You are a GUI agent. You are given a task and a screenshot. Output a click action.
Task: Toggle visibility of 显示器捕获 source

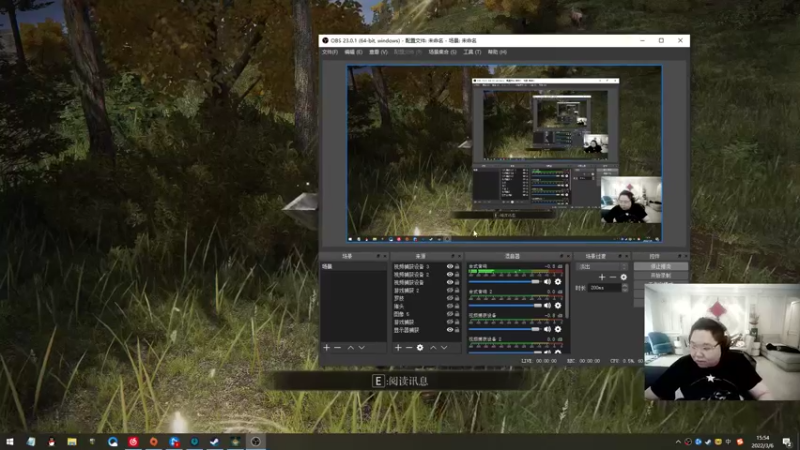(x=449, y=330)
